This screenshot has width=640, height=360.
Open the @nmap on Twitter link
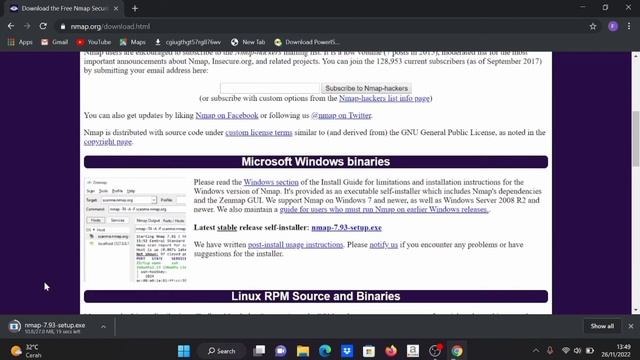click(341, 116)
